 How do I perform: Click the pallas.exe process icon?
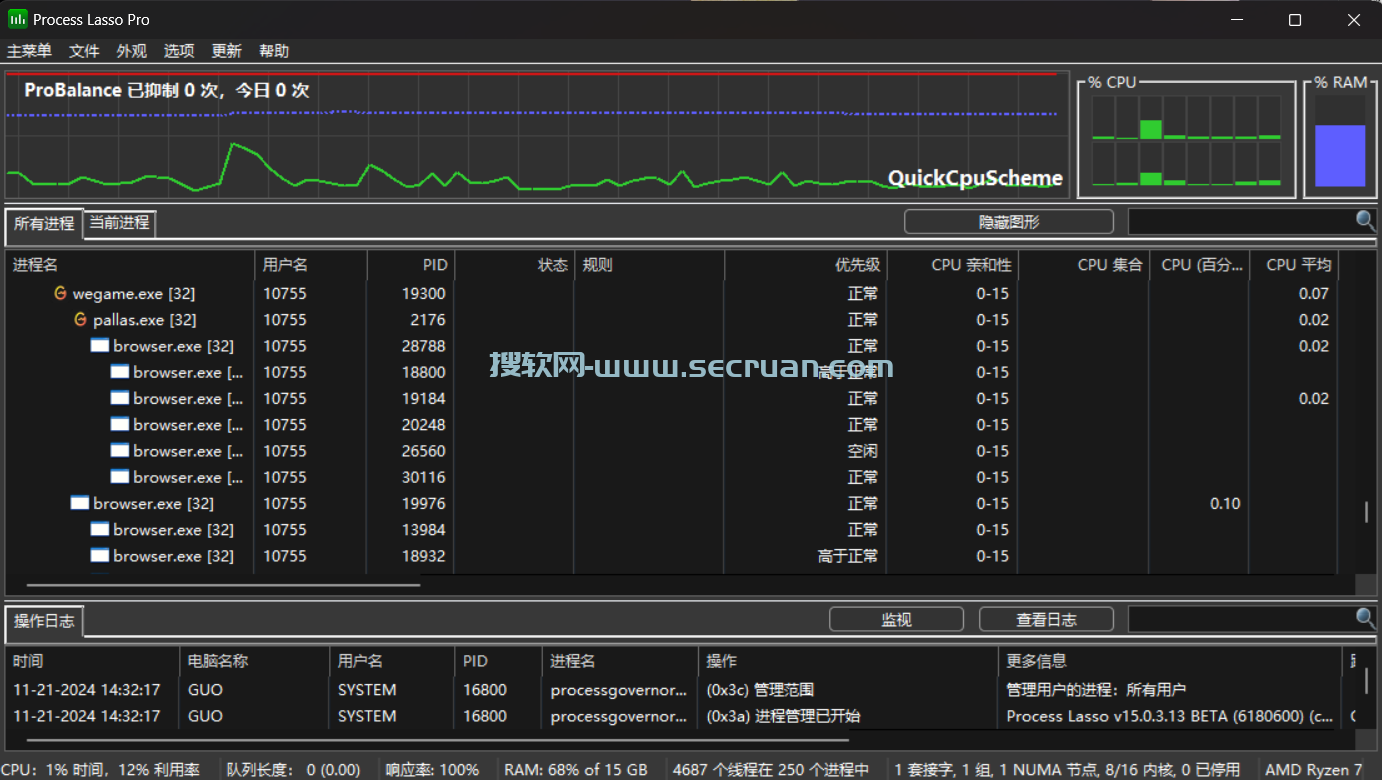coord(80,320)
